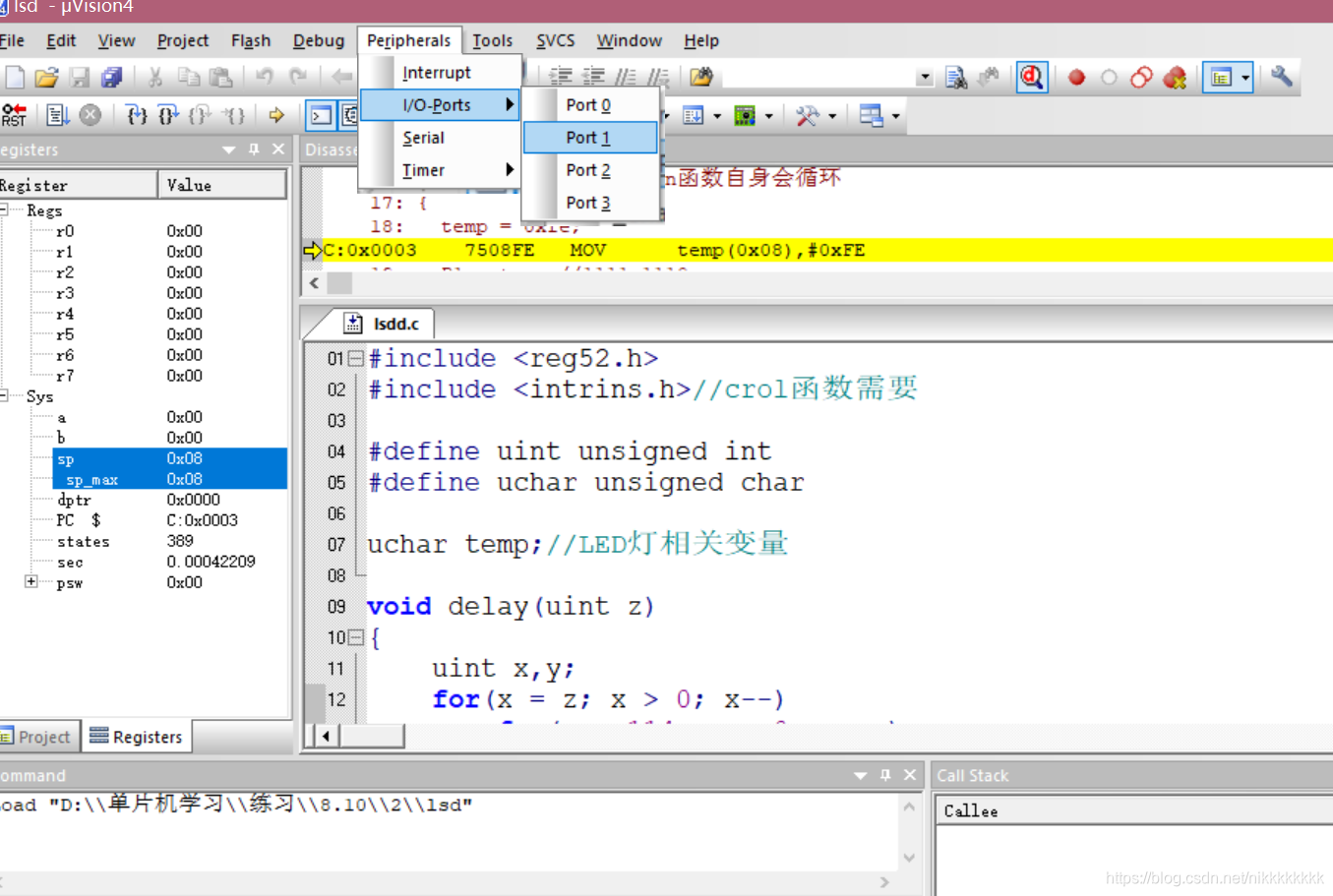Paste clipboard icon
Viewport: 1333px width, 896px height.
click(220, 77)
